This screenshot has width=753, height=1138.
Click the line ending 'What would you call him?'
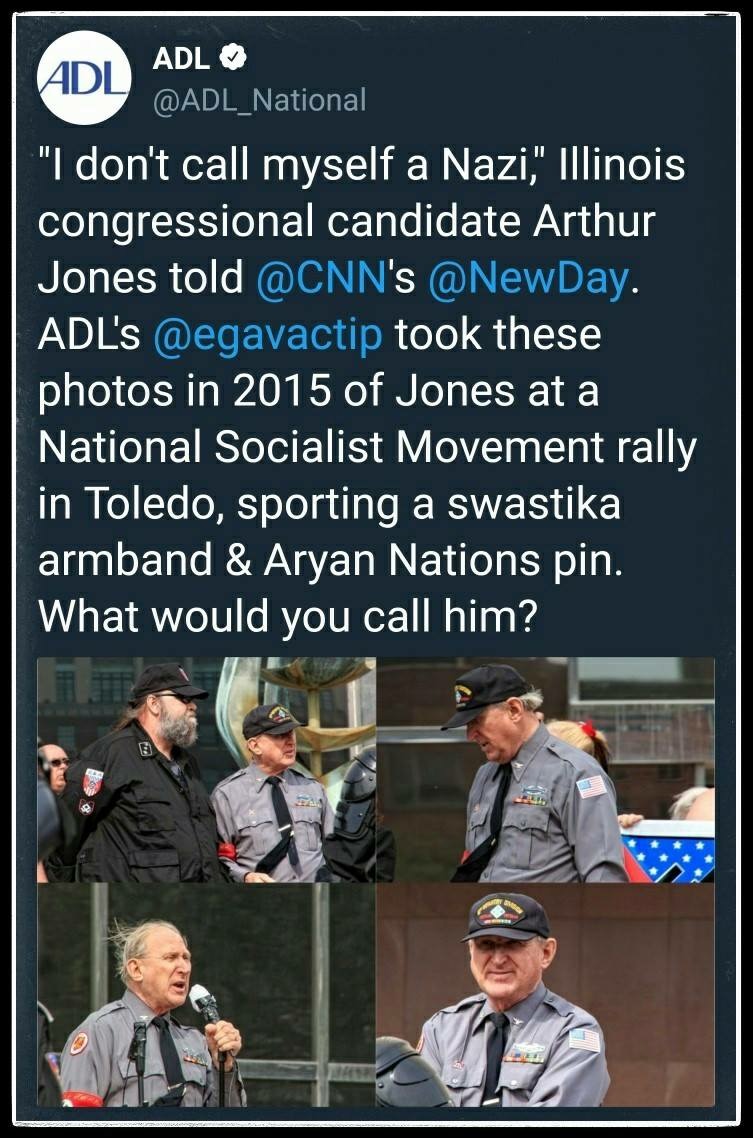[x=287, y=617]
